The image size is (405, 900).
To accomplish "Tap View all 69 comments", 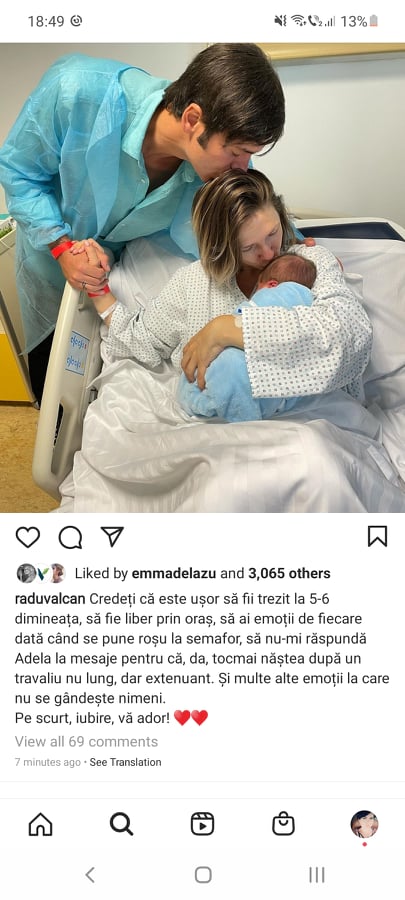I will tap(86, 742).
